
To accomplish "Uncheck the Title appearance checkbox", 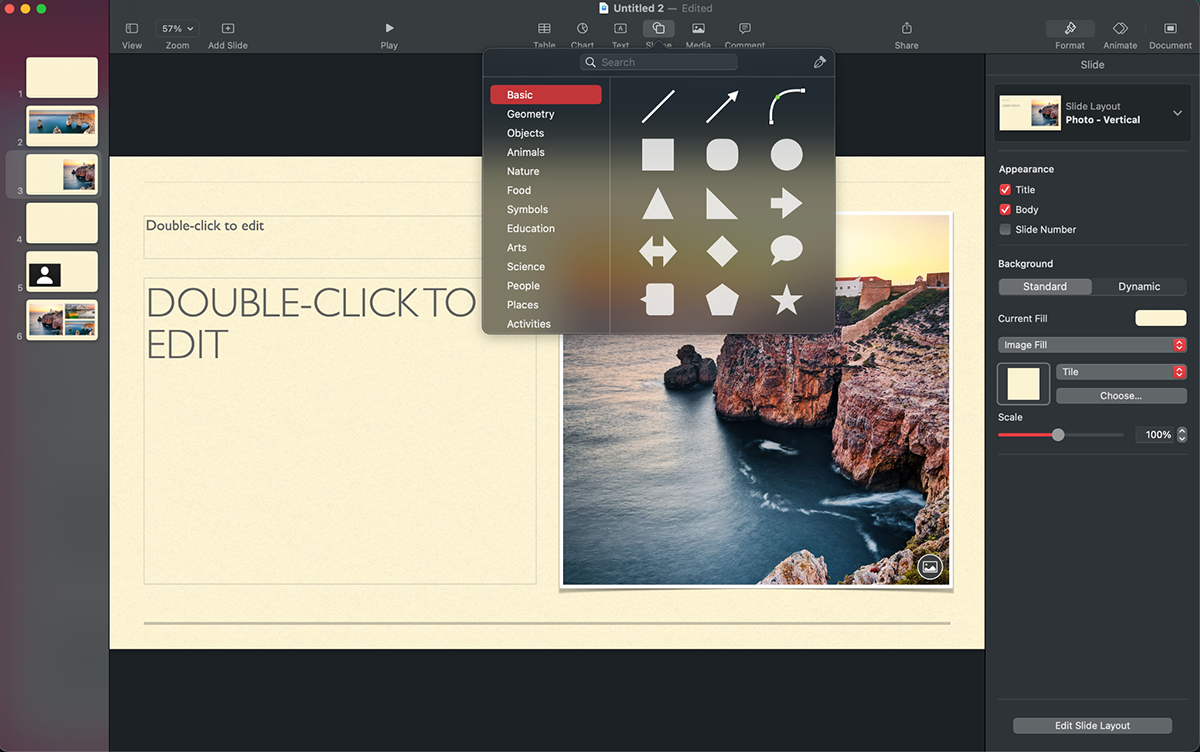I will 1005,189.
